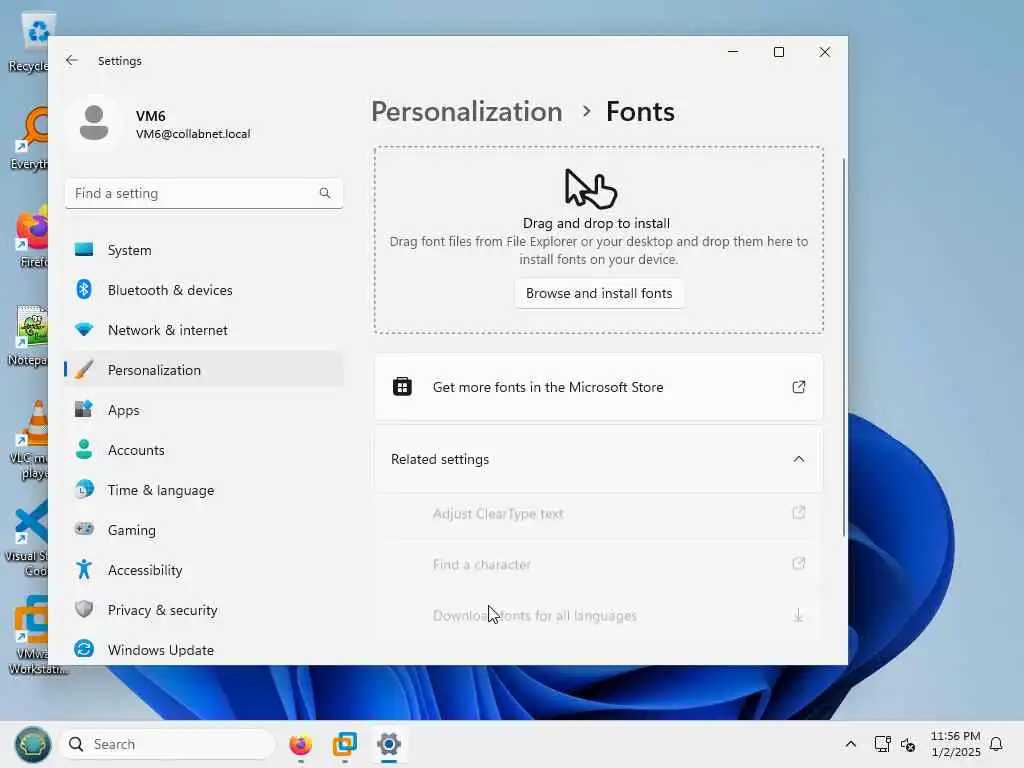Click the external link icon for Microsoft Store
The image size is (1024, 768).
[x=799, y=387]
